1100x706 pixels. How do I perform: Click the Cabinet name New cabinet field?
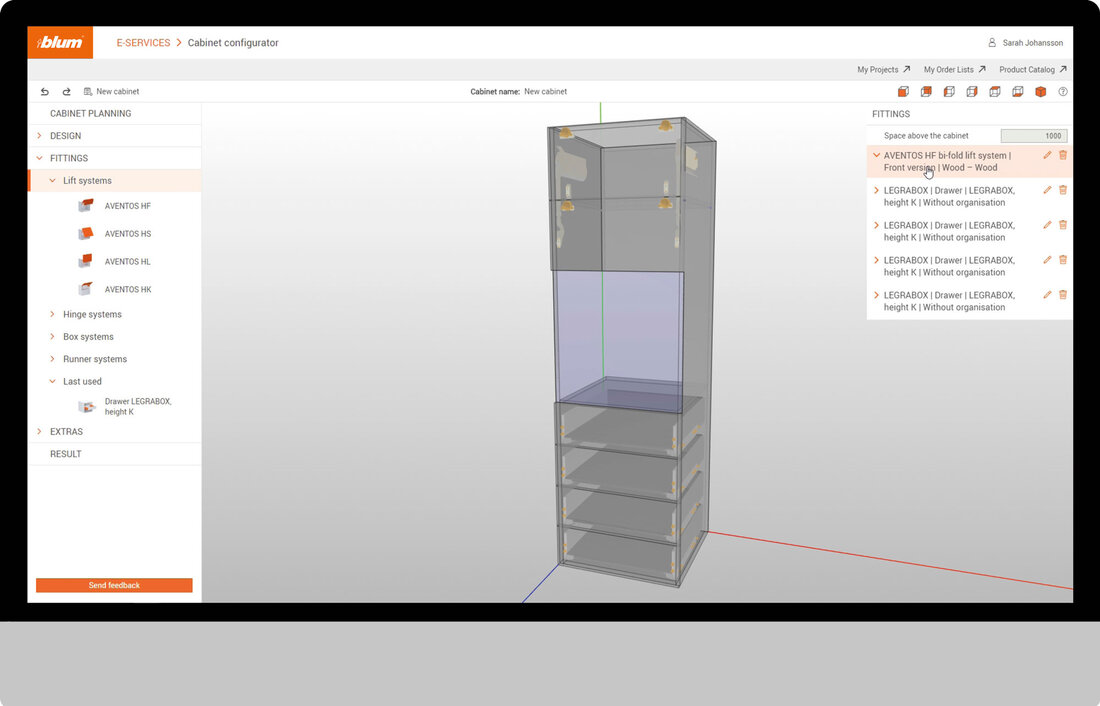(x=545, y=91)
